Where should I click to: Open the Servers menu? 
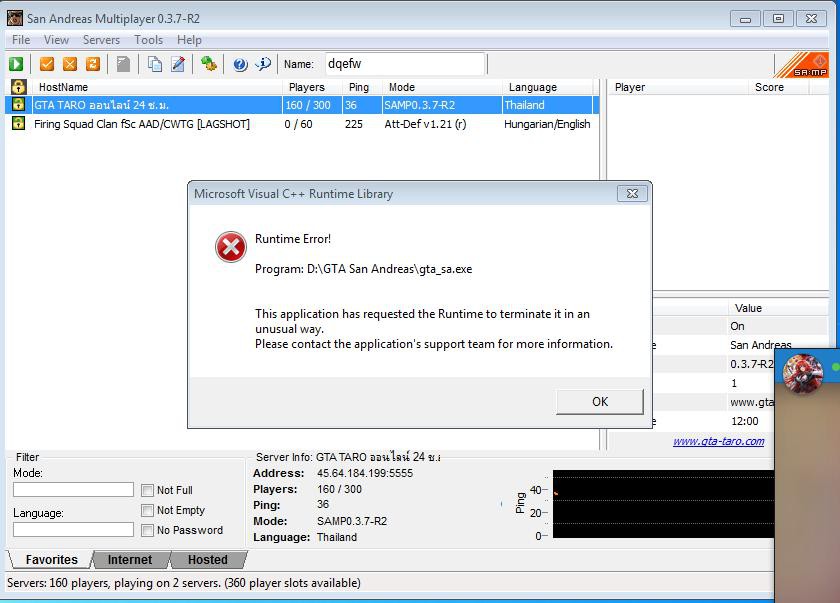point(101,40)
